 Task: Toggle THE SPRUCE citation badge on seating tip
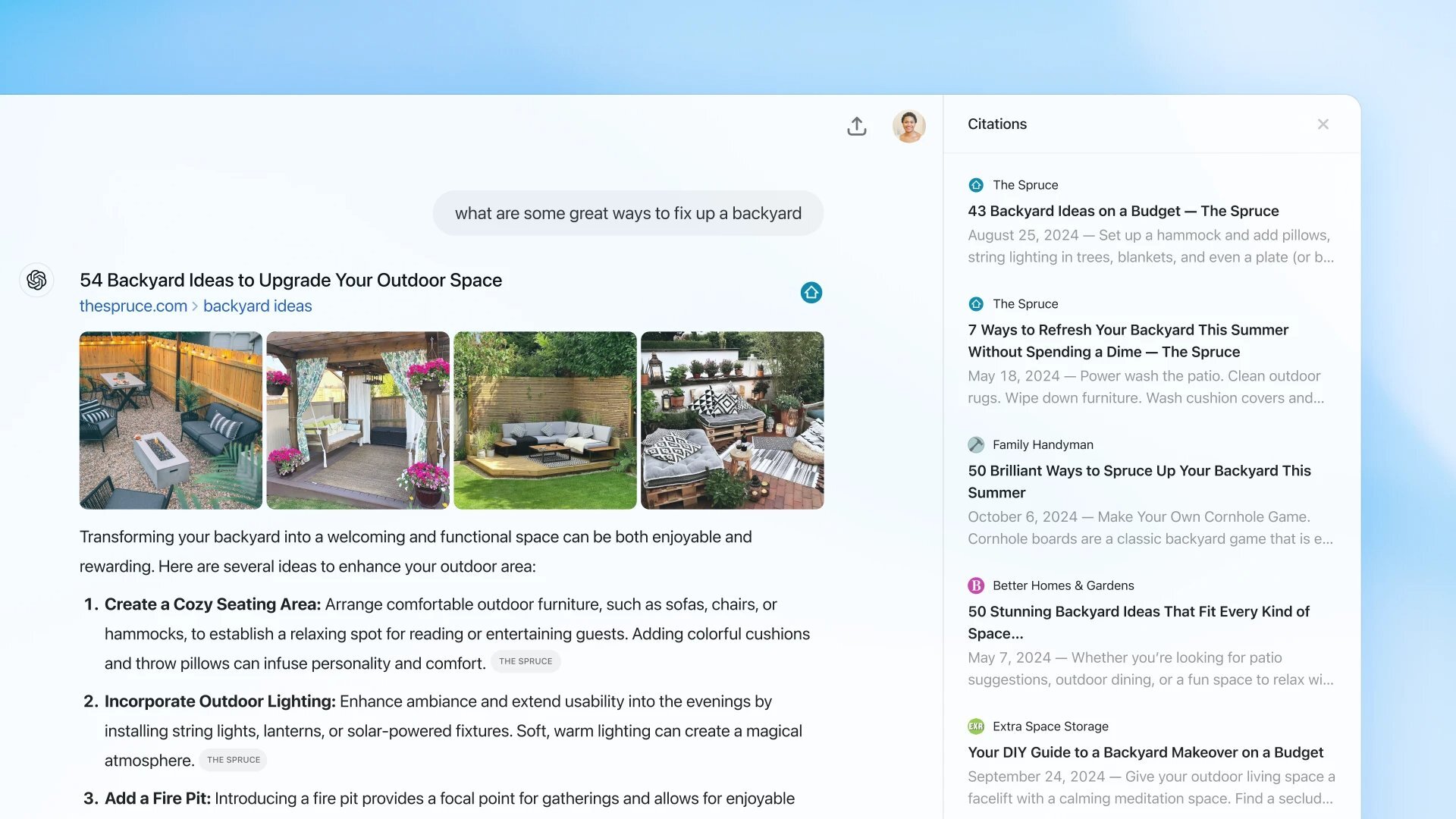[525, 661]
